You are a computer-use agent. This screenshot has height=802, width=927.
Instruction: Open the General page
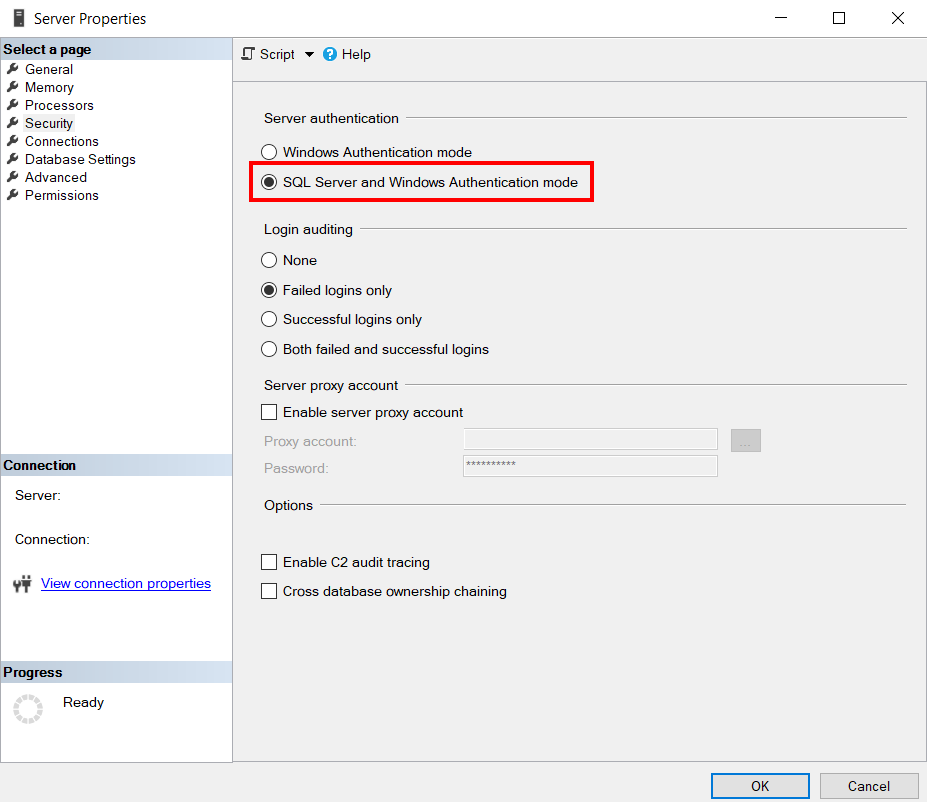[49, 69]
